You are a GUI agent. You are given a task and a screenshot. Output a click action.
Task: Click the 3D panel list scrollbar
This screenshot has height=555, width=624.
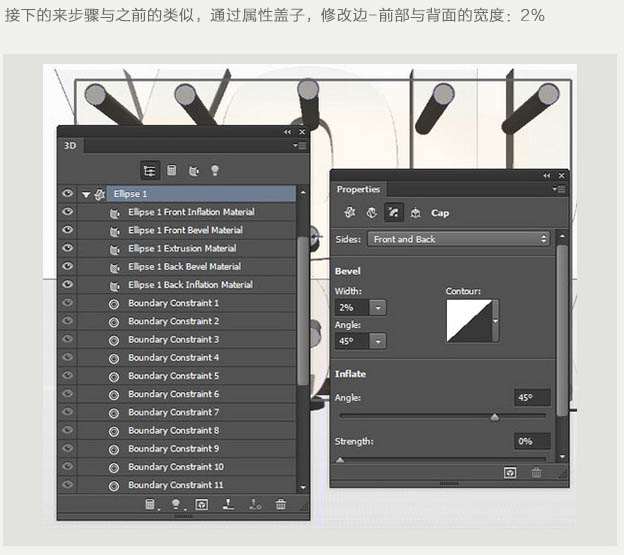[x=303, y=310]
